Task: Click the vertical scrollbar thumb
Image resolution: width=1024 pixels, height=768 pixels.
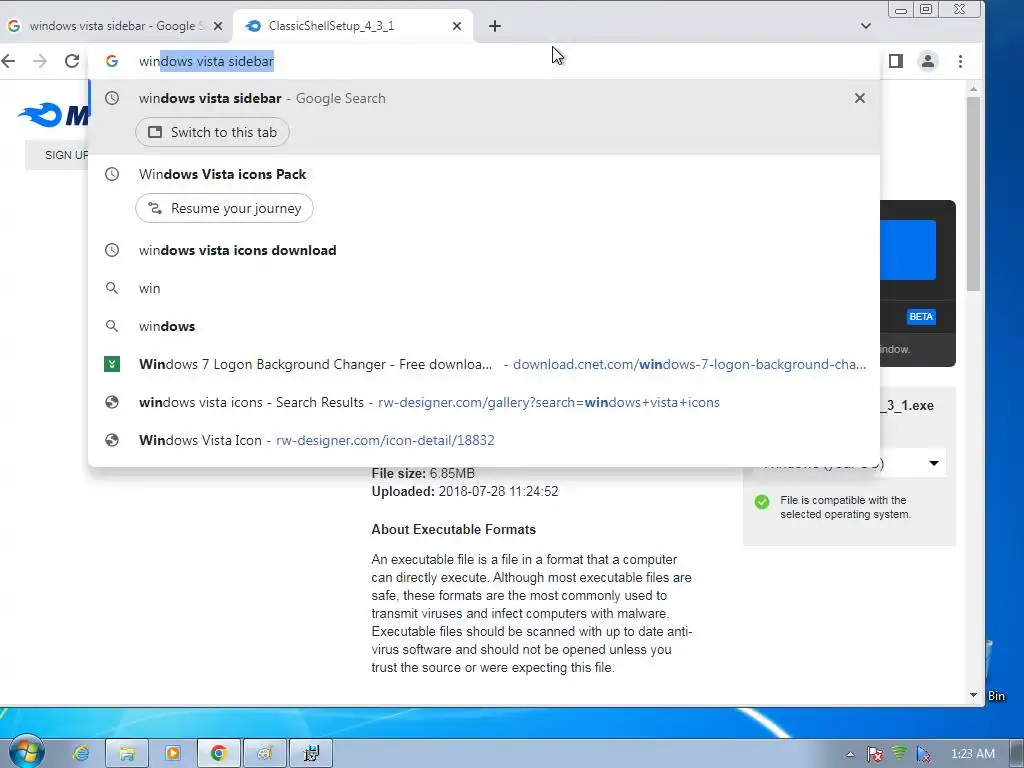Action: point(973,194)
